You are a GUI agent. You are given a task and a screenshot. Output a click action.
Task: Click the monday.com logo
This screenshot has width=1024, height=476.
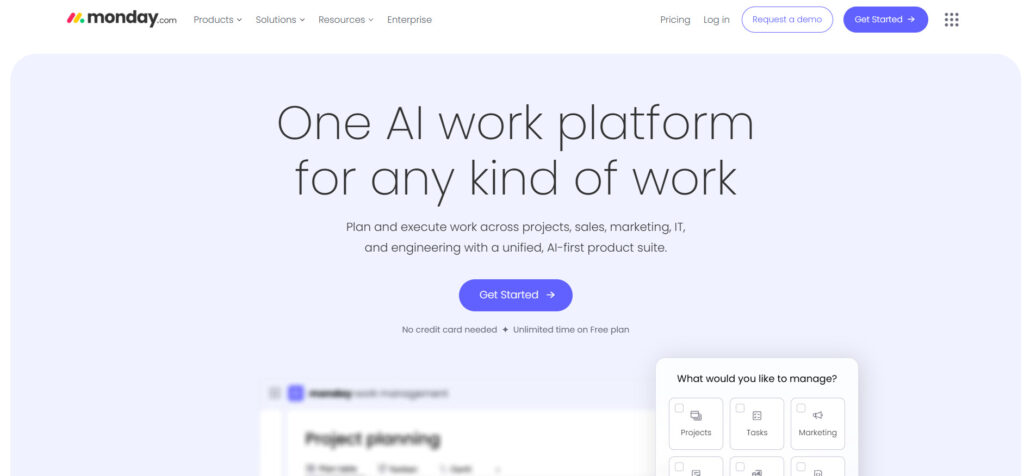(x=121, y=19)
